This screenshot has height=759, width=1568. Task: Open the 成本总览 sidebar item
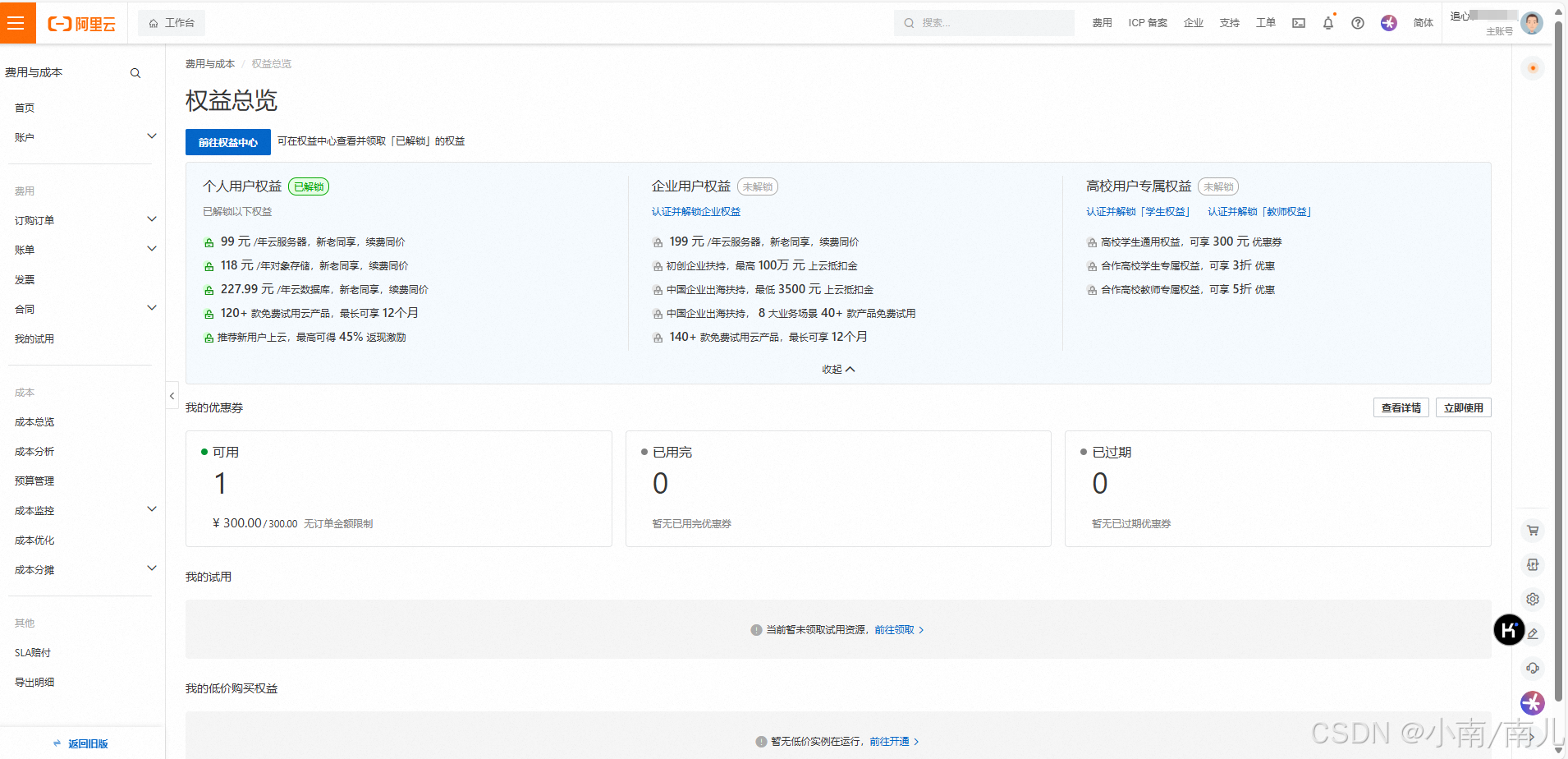click(x=34, y=422)
